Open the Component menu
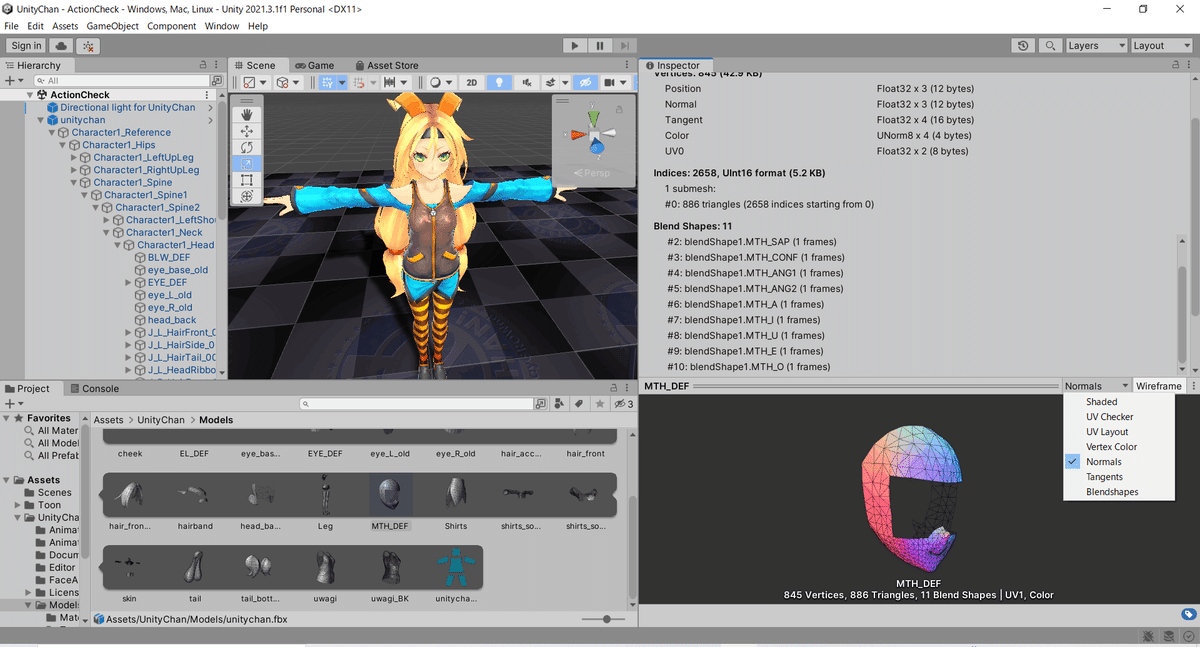The width and height of the screenshot is (1200, 647). click(171, 26)
